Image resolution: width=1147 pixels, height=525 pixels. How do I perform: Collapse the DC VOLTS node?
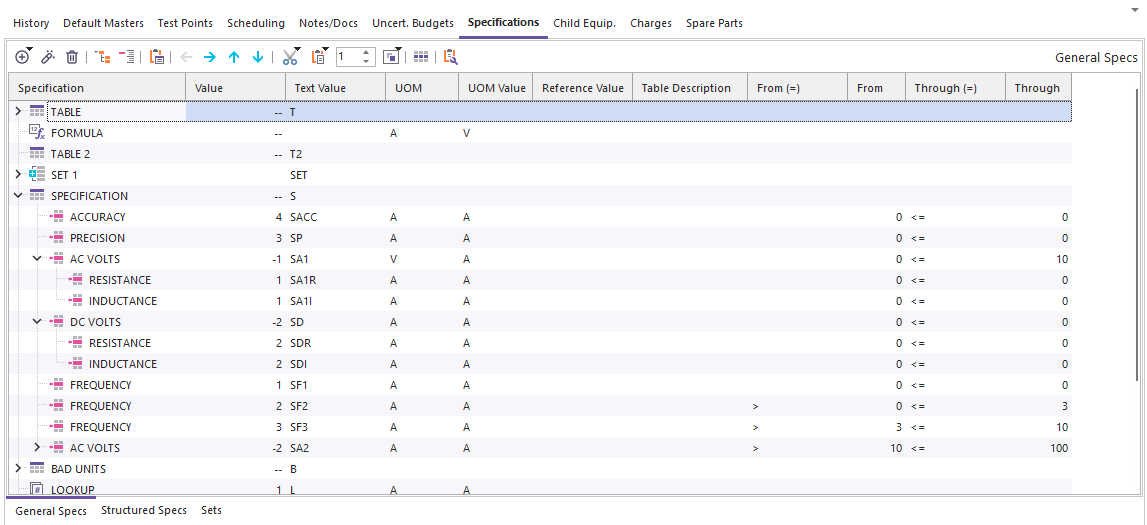point(37,322)
